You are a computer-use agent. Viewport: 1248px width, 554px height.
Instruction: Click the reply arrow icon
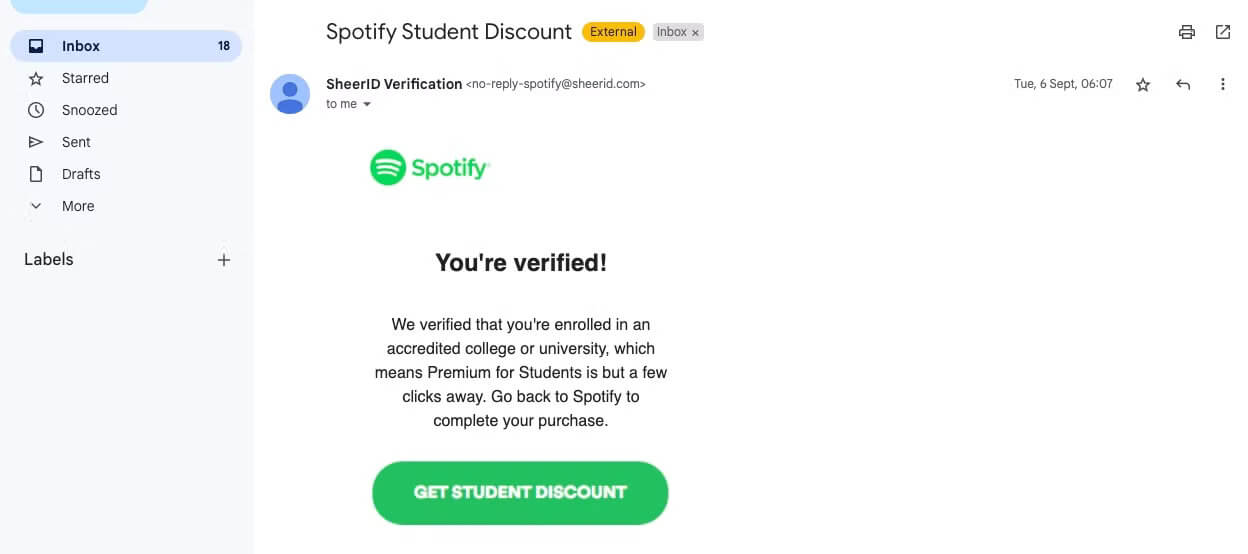point(1183,85)
